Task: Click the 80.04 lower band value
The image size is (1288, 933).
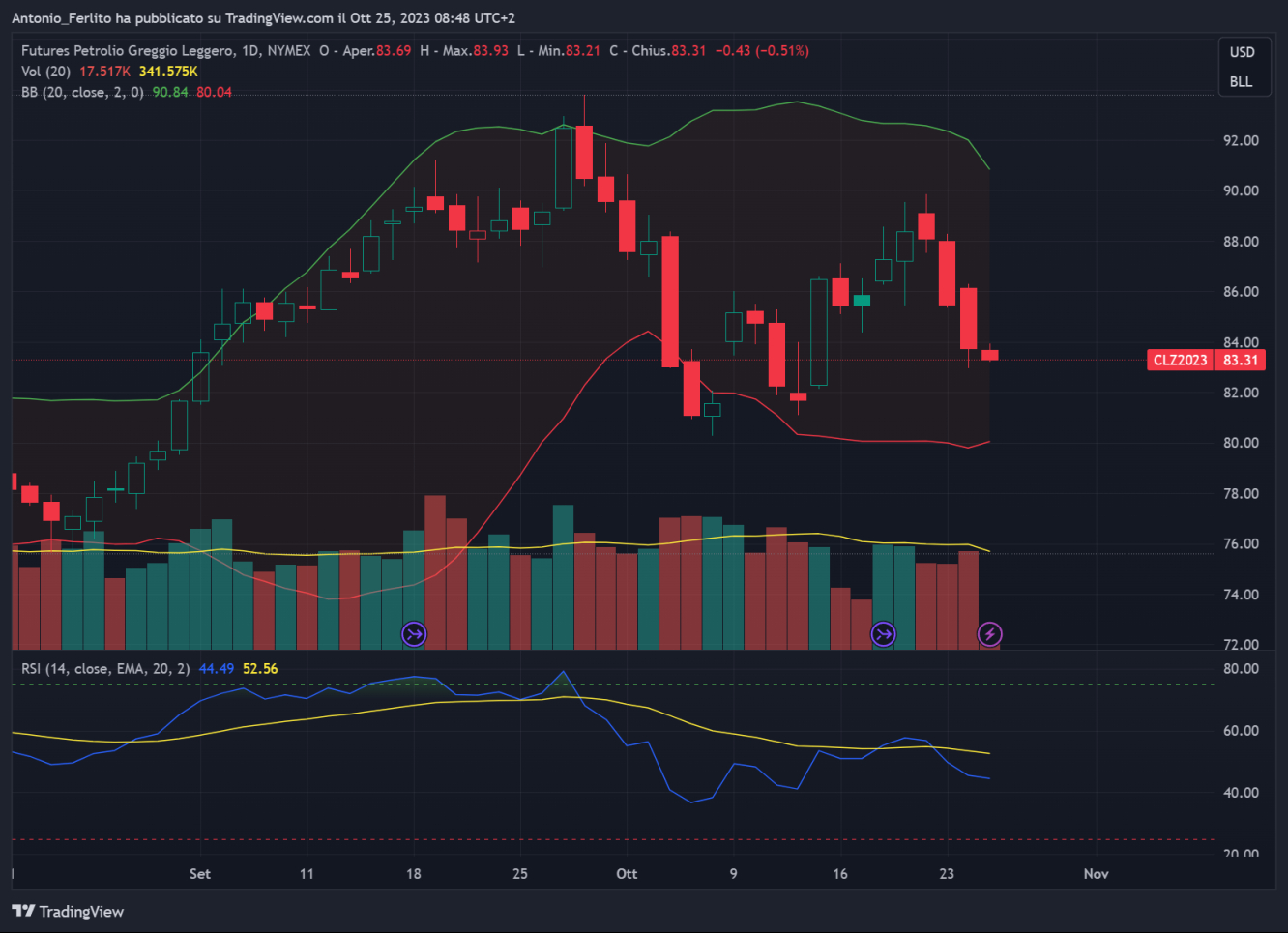Action: click(x=214, y=92)
